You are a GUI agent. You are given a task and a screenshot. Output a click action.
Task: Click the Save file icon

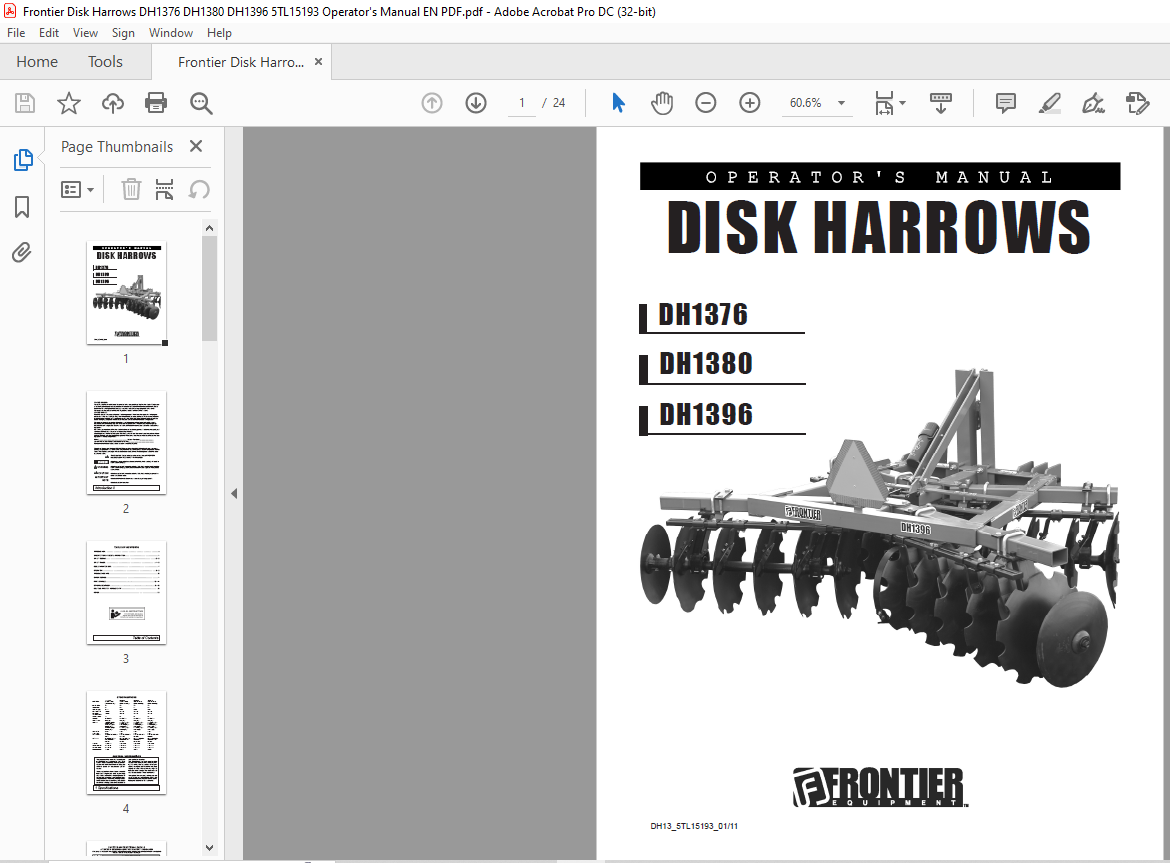(x=25, y=103)
